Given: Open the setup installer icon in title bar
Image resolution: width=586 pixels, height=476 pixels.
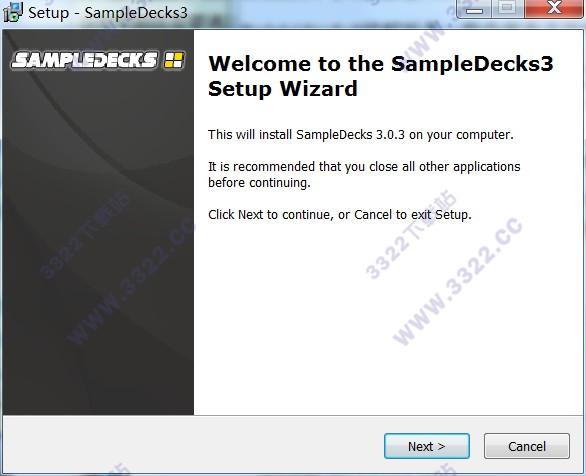Looking at the screenshot, I should click(x=13, y=12).
